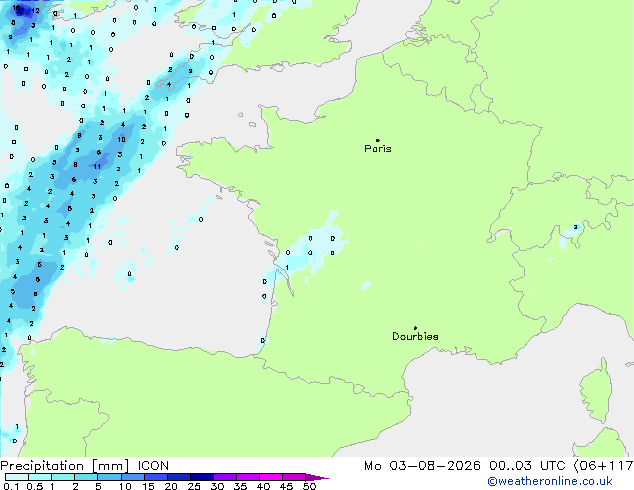Click the legend value label '25'
The height and width of the screenshot is (490, 634).
194,486
